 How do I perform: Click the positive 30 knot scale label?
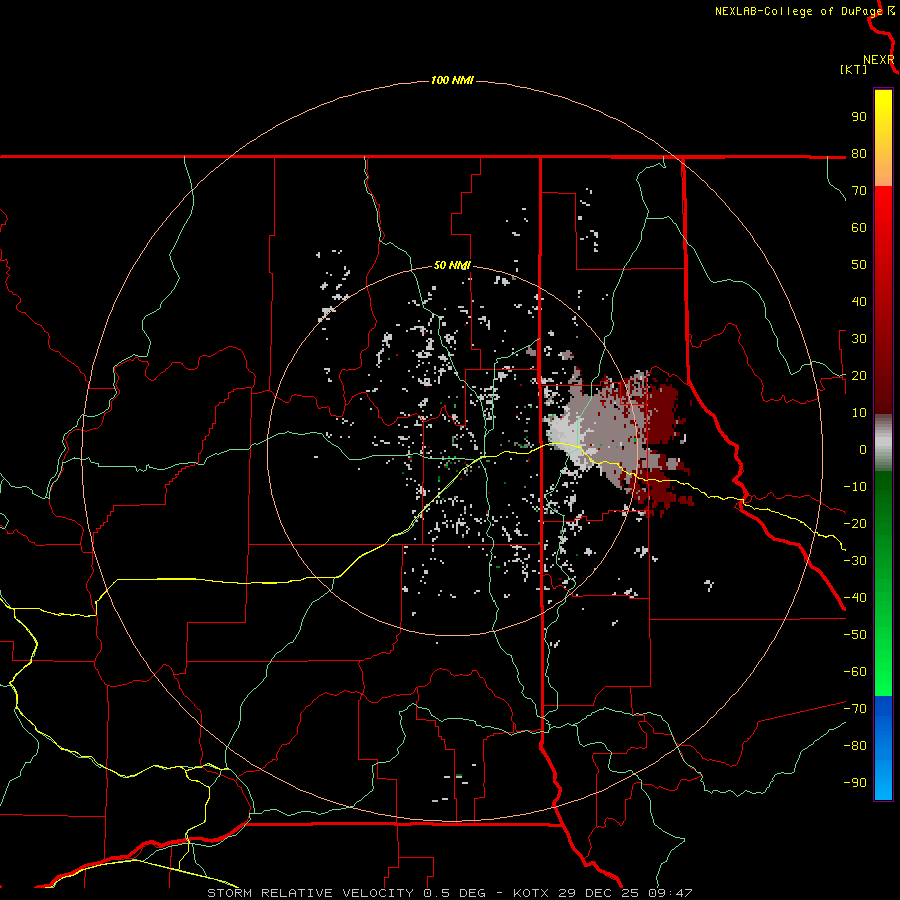coord(859,339)
